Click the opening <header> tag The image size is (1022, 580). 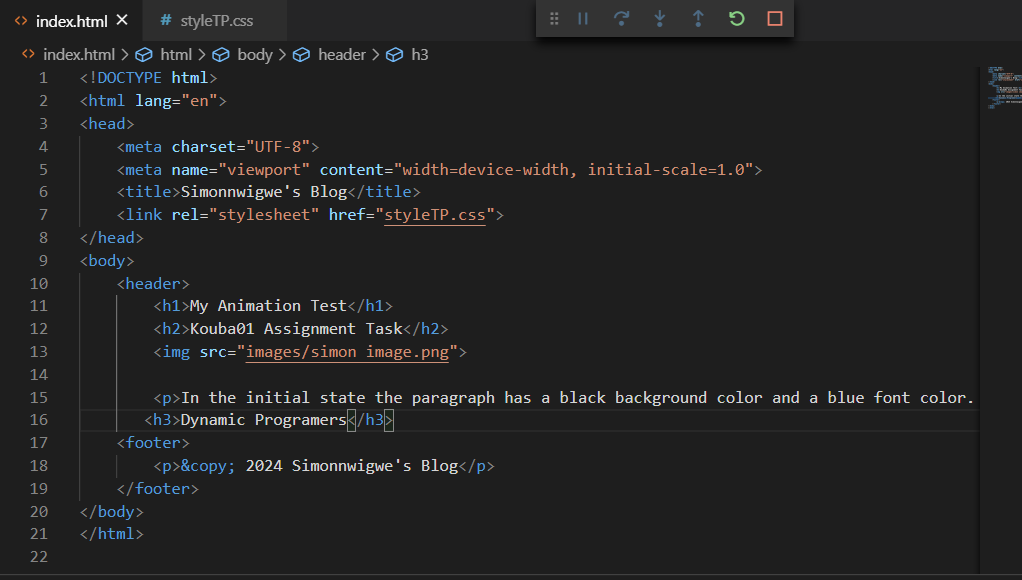[x=153, y=283]
